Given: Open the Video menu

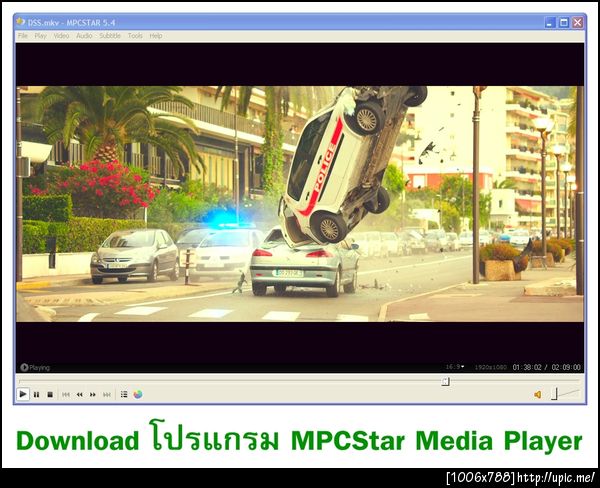Looking at the screenshot, I should [x=61, y=36].
